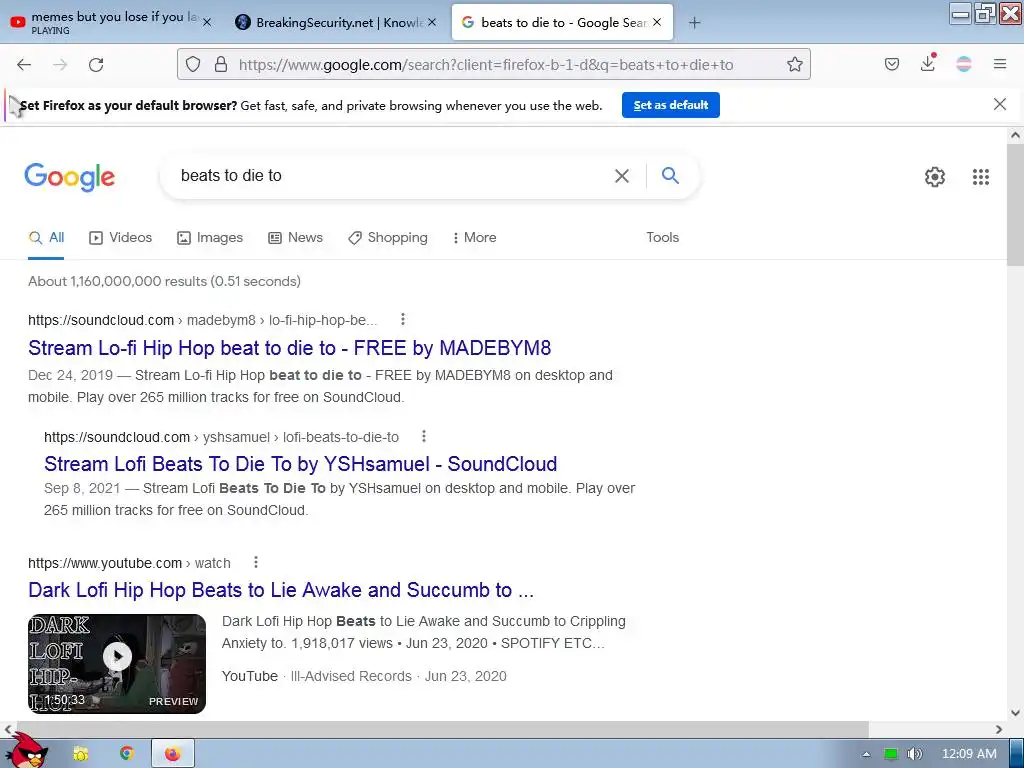Click the Set as default button
This screenshot has height=768, width=1024.
[671, 105]
